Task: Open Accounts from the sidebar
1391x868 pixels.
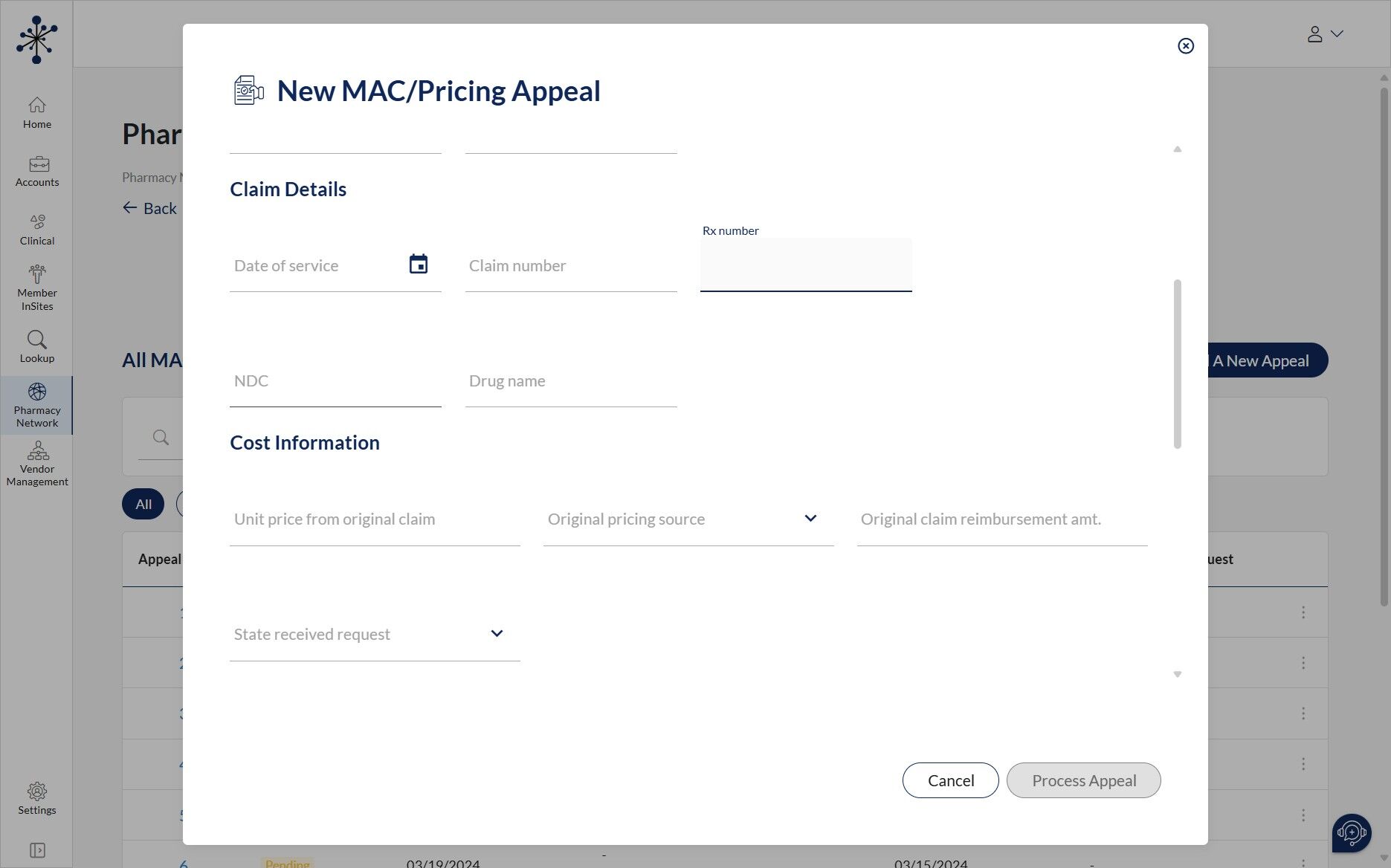Action: pyautogui.click(x=37, y=171)
